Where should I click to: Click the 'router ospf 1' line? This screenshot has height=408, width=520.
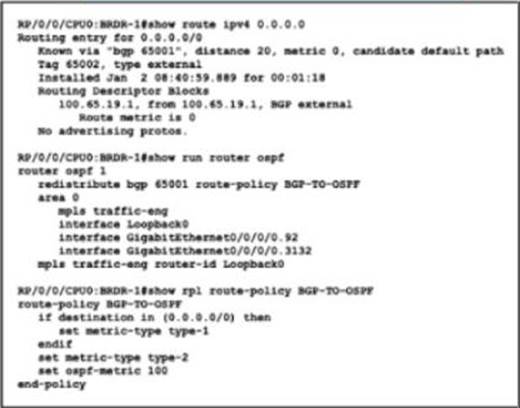[62, 171]
